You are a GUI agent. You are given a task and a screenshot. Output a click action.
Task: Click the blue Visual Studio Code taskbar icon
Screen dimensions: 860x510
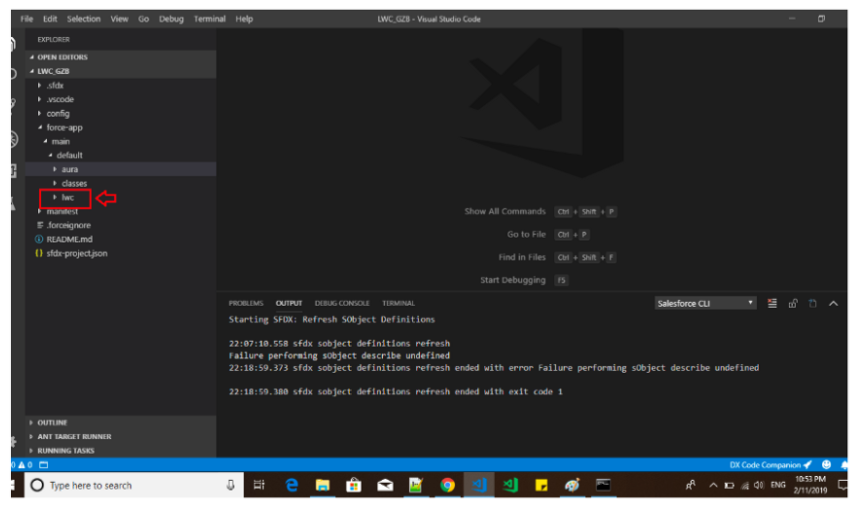click(x=479, y=485)
